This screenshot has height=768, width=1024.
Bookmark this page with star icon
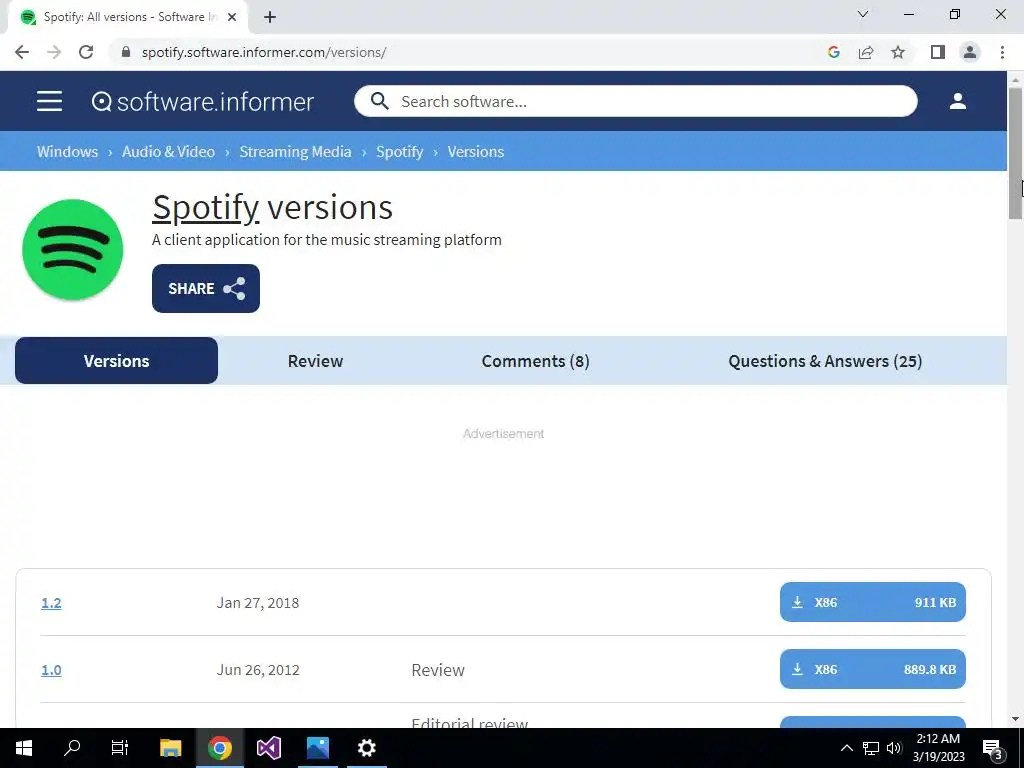click(898, 52)
